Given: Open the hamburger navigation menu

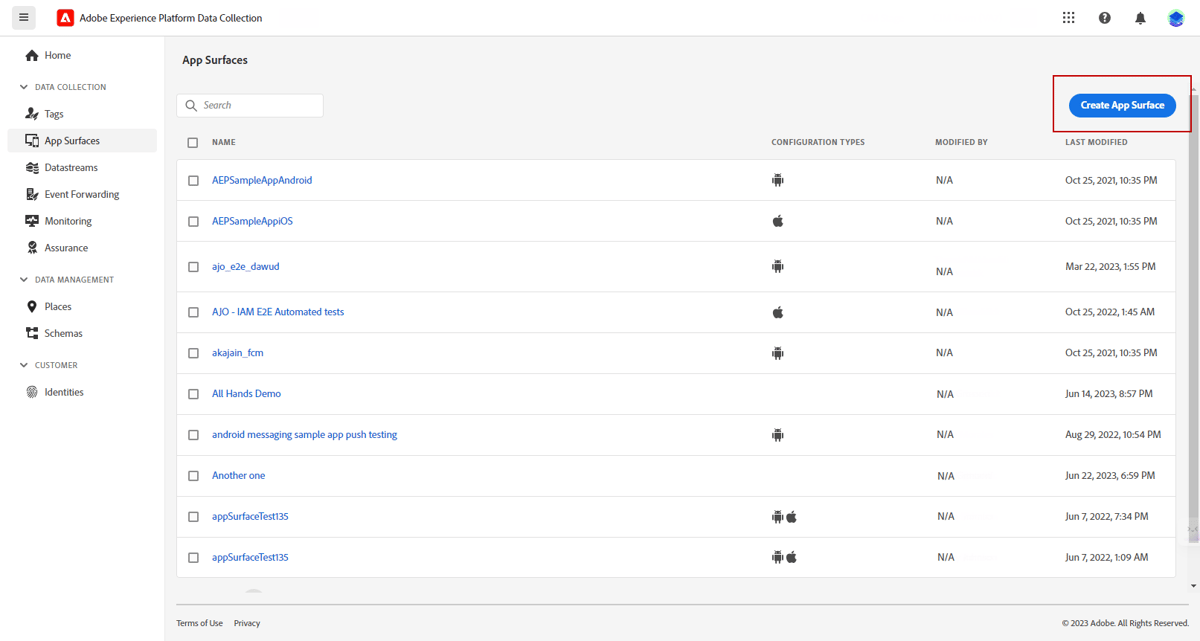Looking at the screenshot, I should (24, 17).
